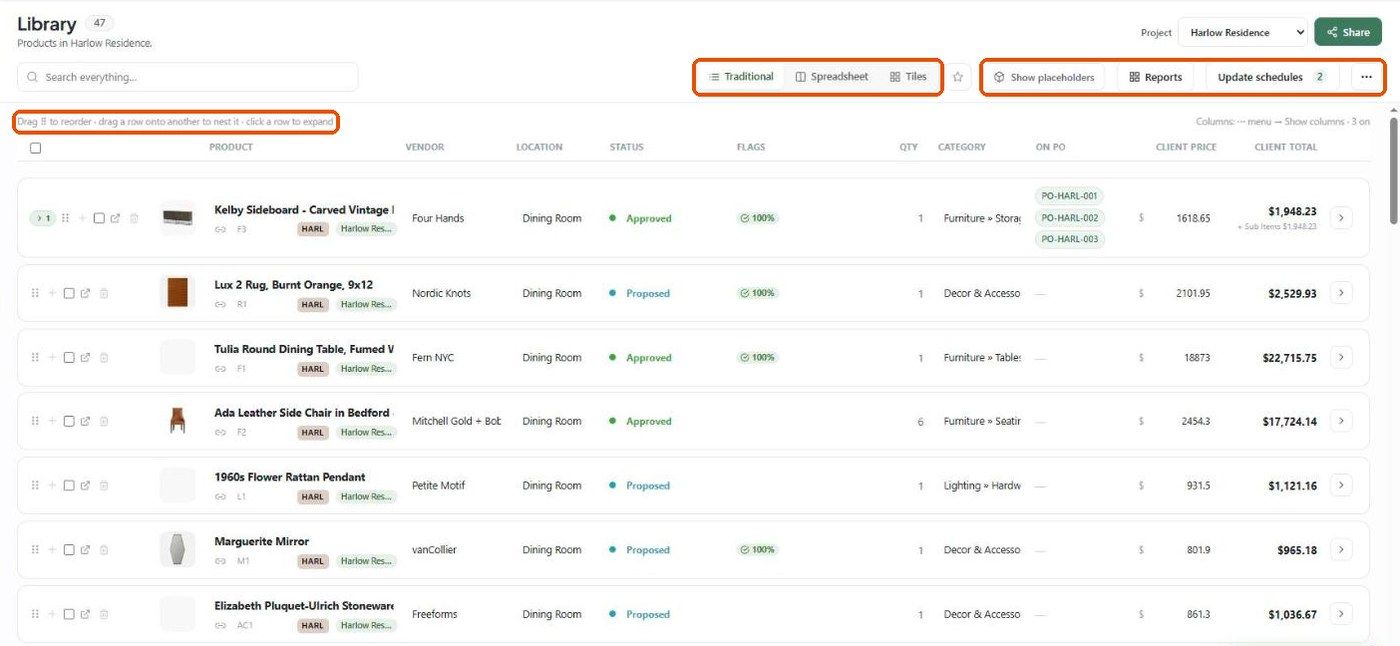Click the CLIENT TOTAL column header

click(1286, 147)
